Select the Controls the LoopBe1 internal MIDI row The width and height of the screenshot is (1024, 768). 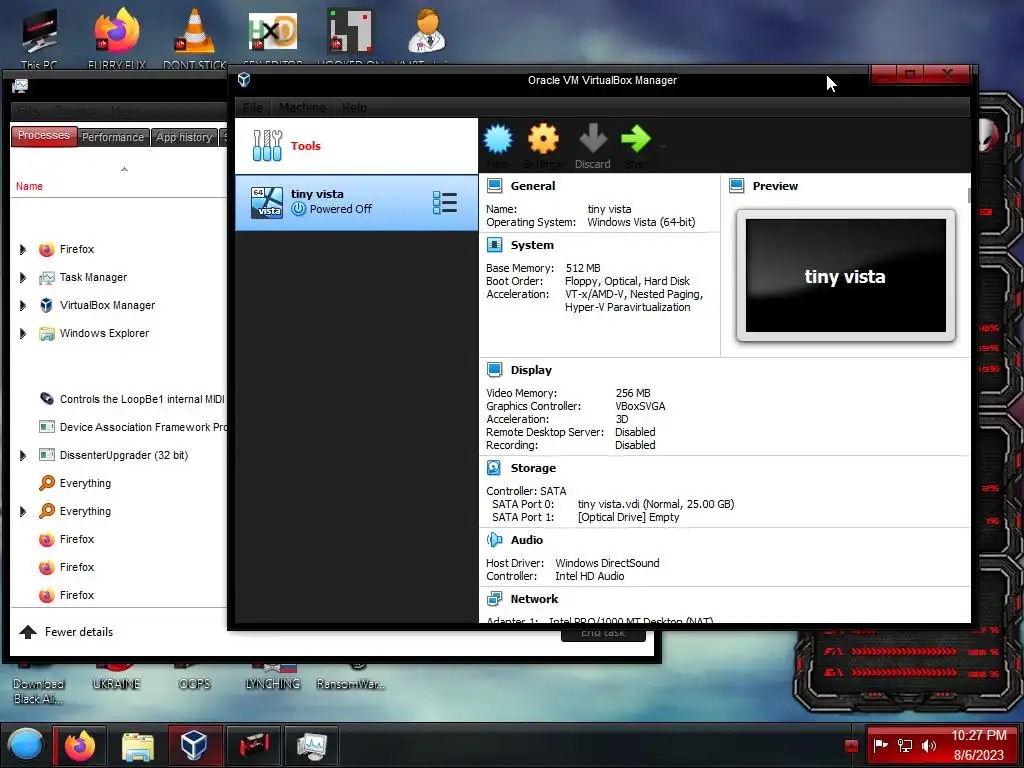[119, 399]
